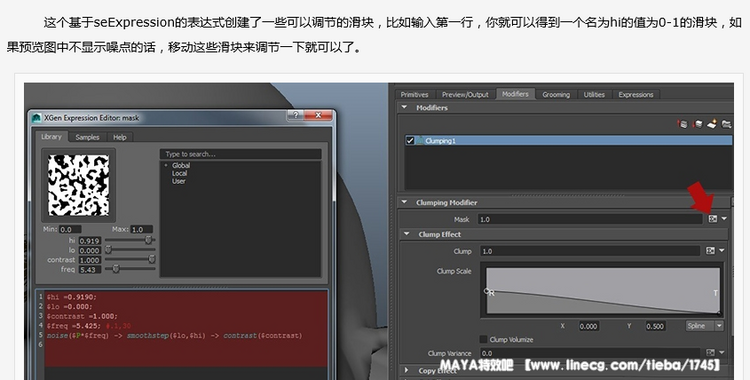Click the add modifier icon in Modifiers toolbar

(x=712, y=124)
